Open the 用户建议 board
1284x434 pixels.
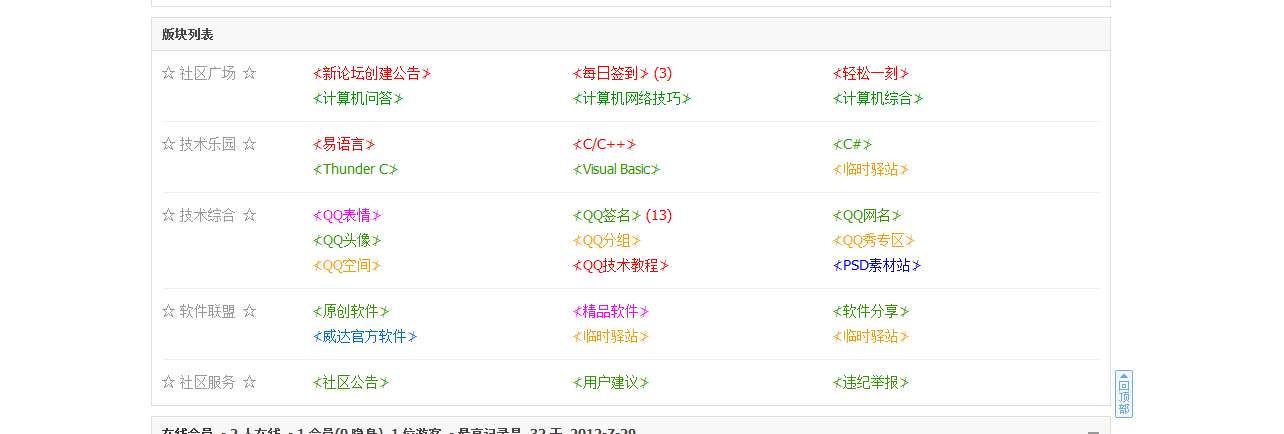coord(611,382)
